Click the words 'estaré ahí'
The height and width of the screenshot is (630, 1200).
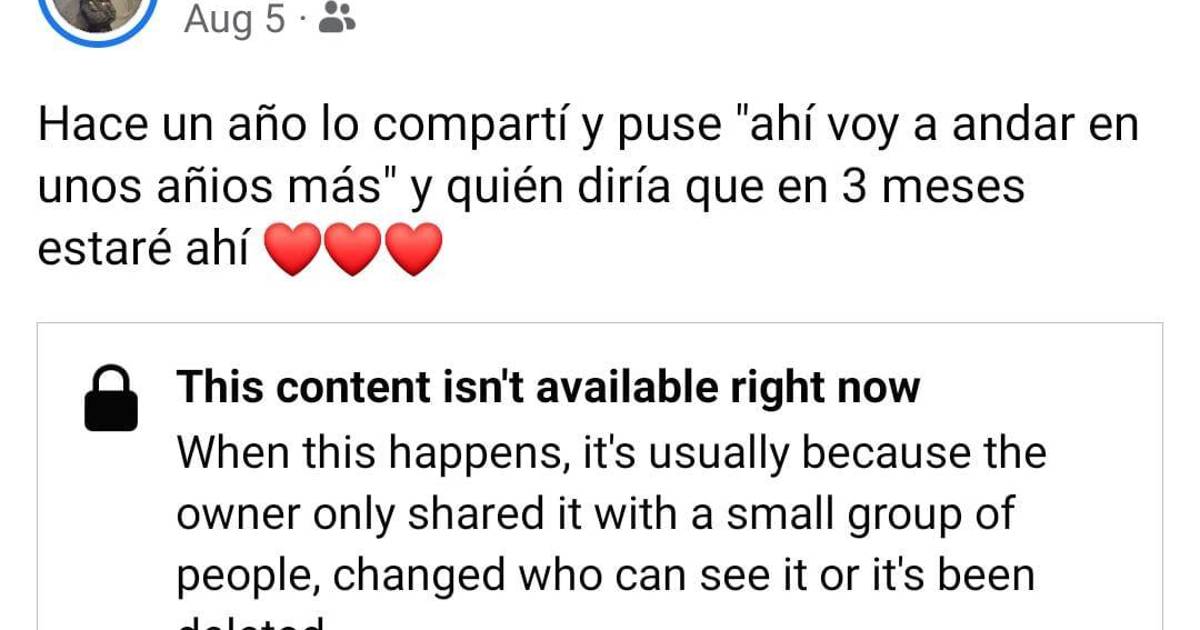143,250
